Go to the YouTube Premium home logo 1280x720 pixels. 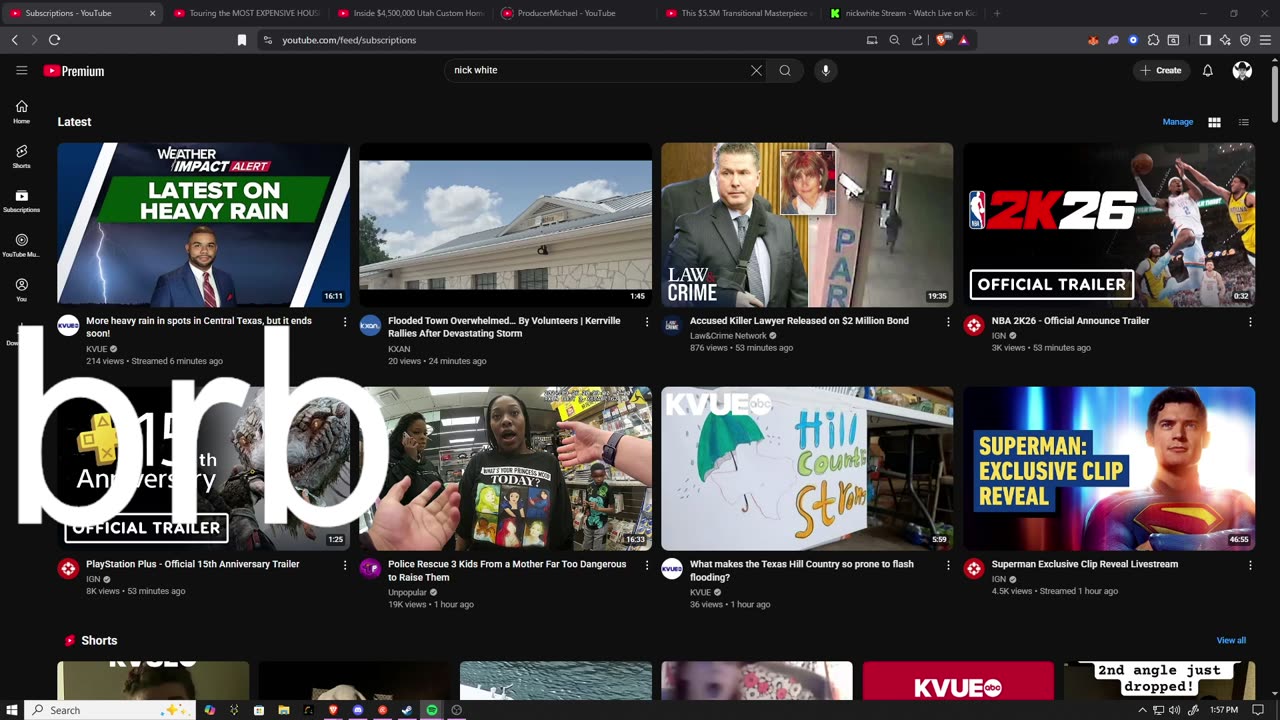point(74,71)
